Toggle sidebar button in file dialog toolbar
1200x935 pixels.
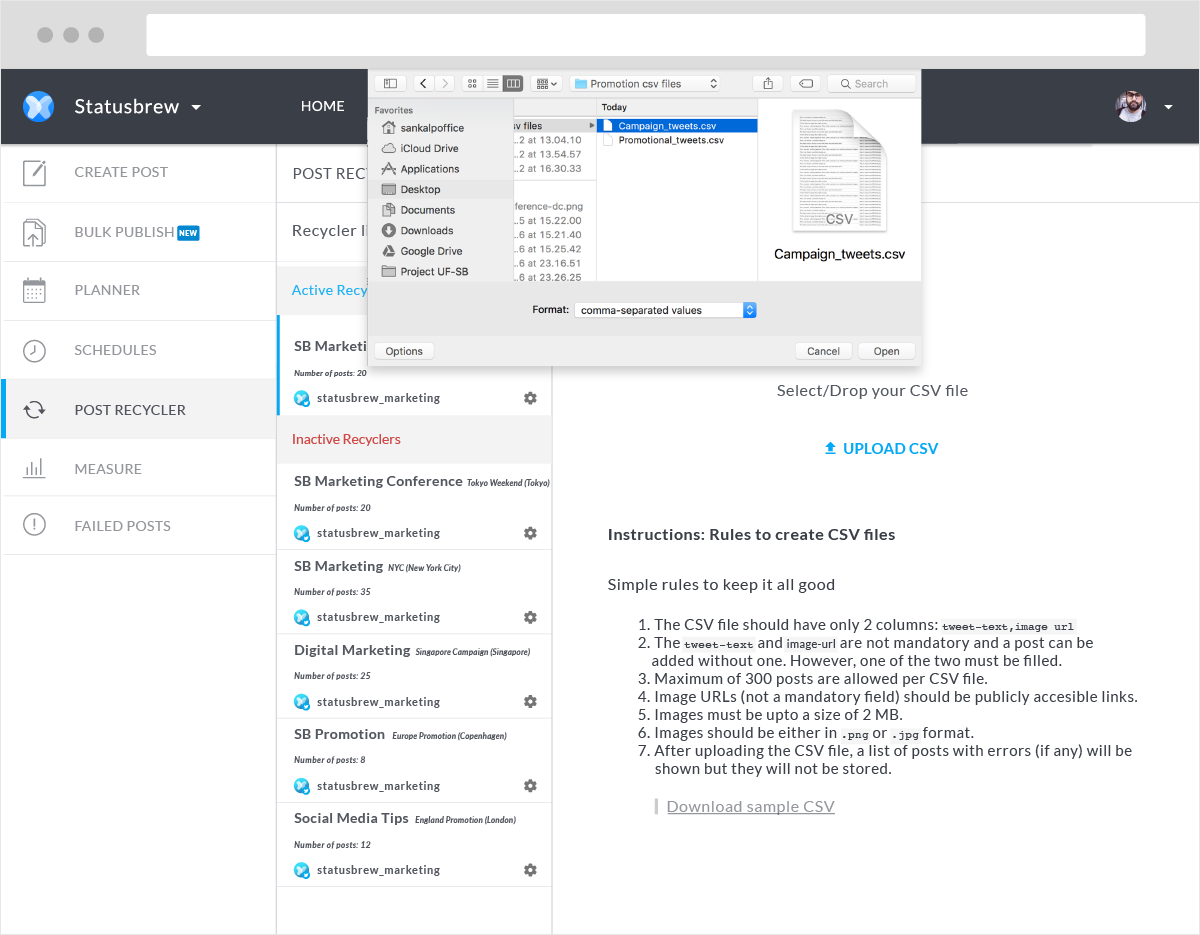pyautogui.click(x=390, y=84)
